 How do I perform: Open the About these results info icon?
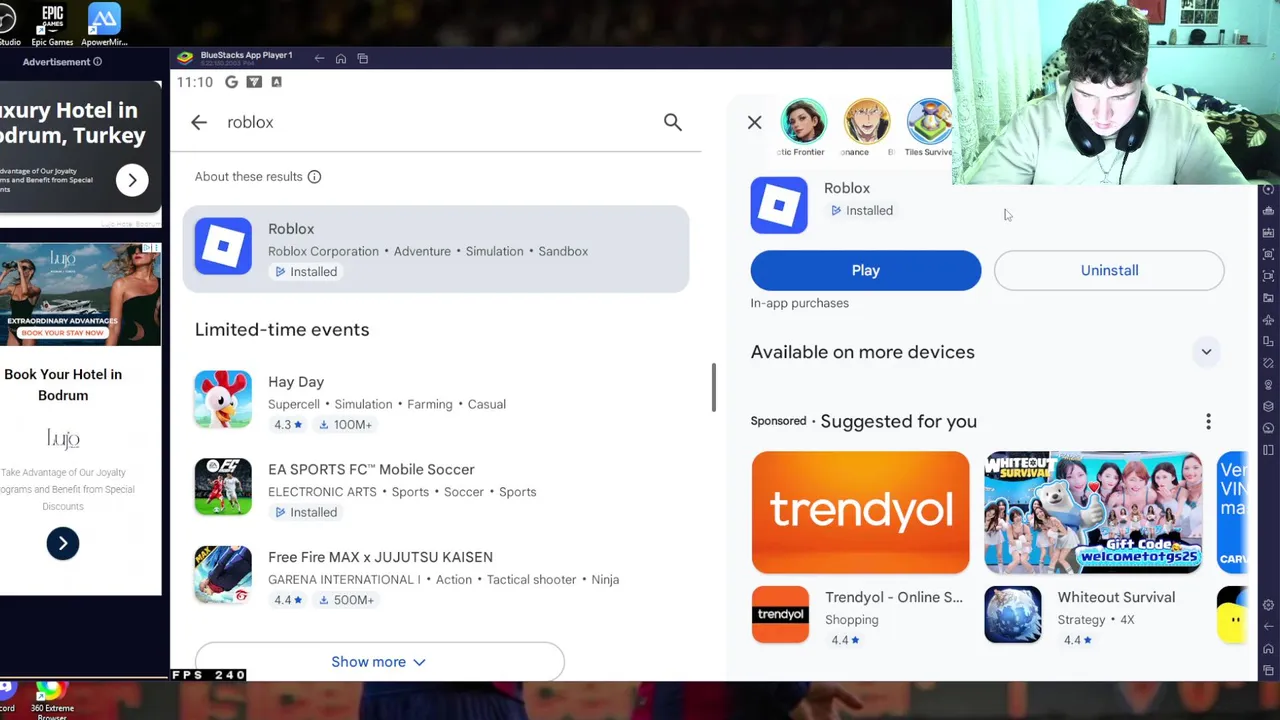click(314, 177)
